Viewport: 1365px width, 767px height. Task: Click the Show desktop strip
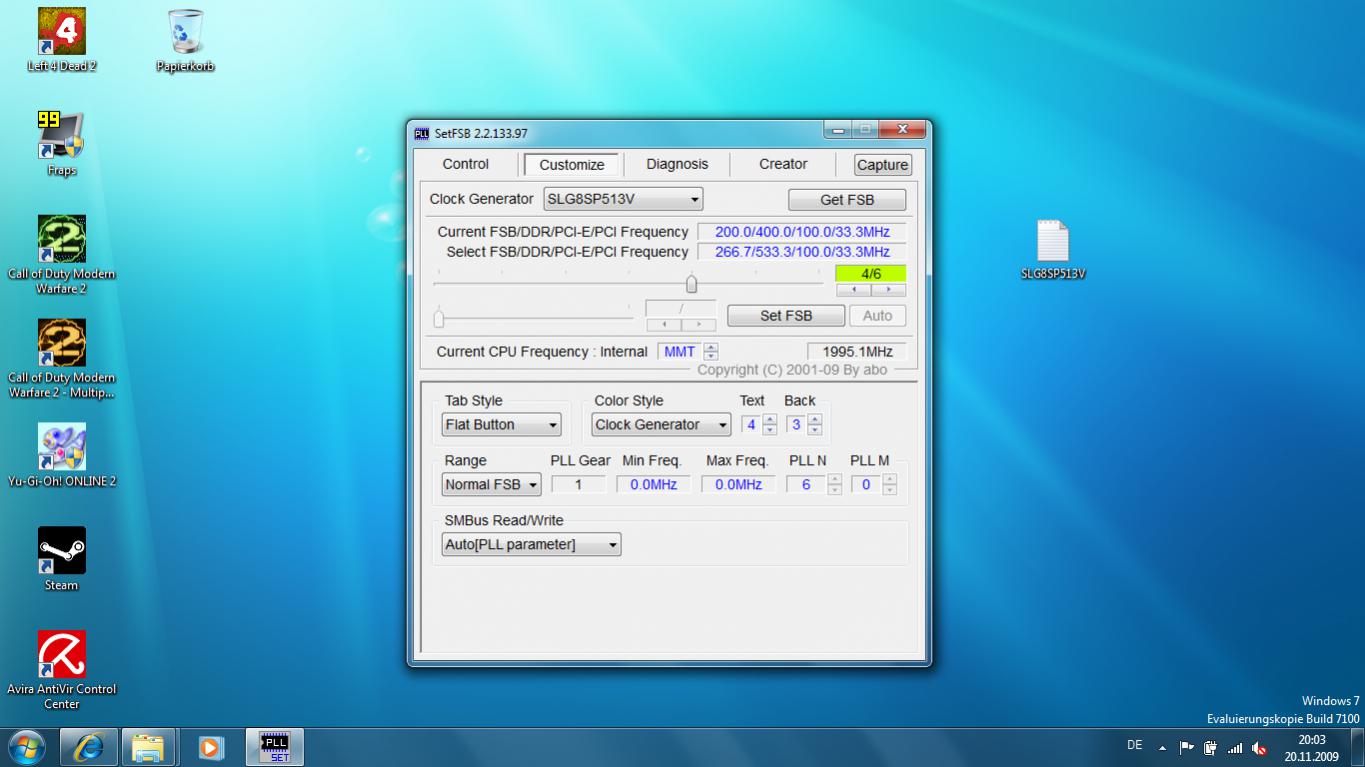click(1357, 748)
